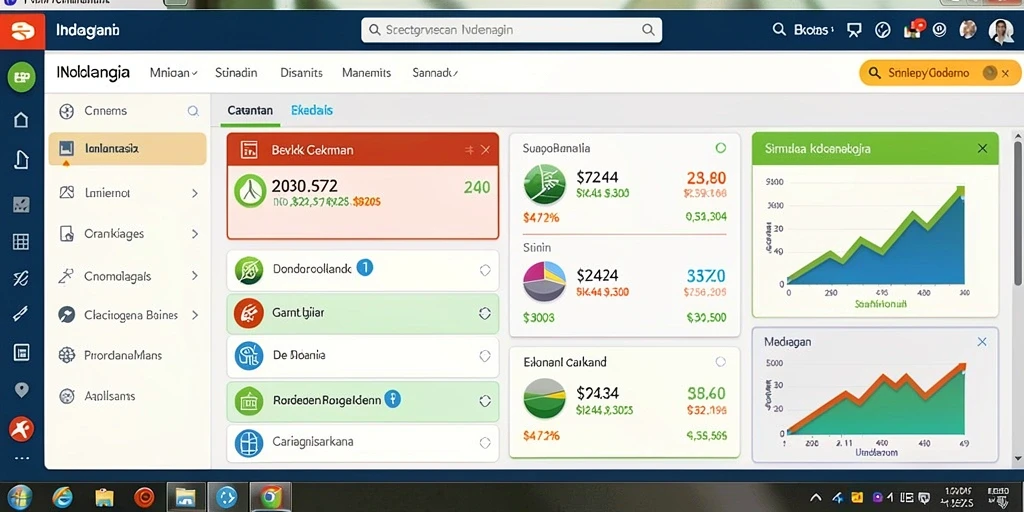Open the Manemits menu
The height and width of the screenshot is (512, 1024).
click(366, 73)
